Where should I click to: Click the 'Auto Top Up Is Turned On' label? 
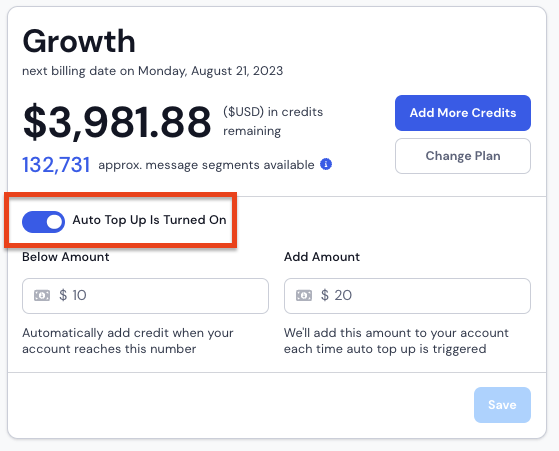pos(149,220)
